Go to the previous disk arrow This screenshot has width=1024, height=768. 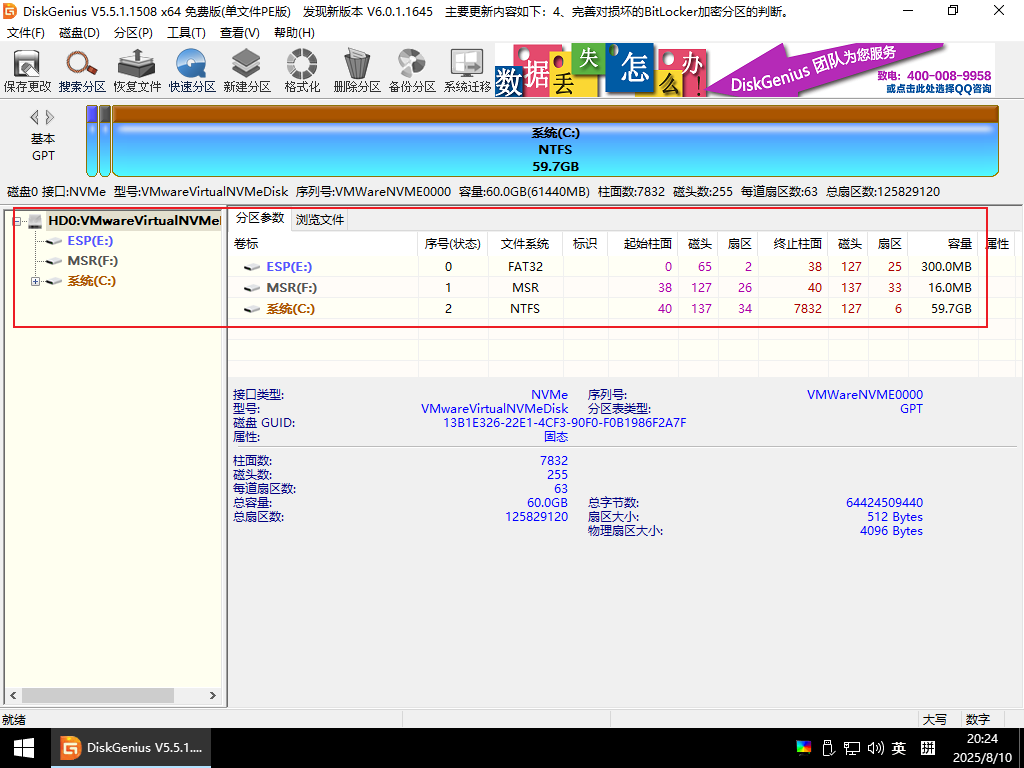click(35, 118)
